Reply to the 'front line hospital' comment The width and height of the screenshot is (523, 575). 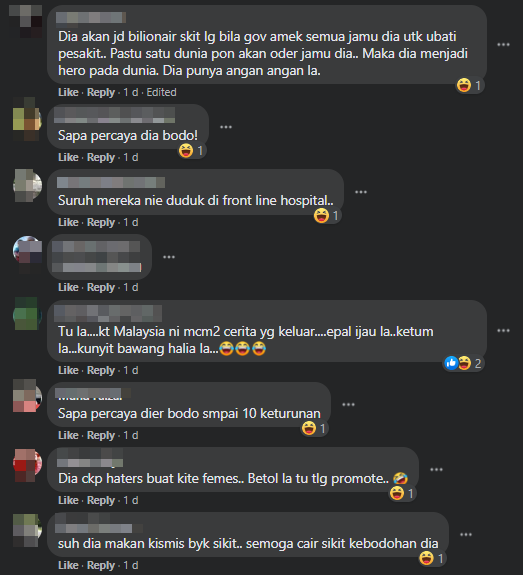pos(101,222)
